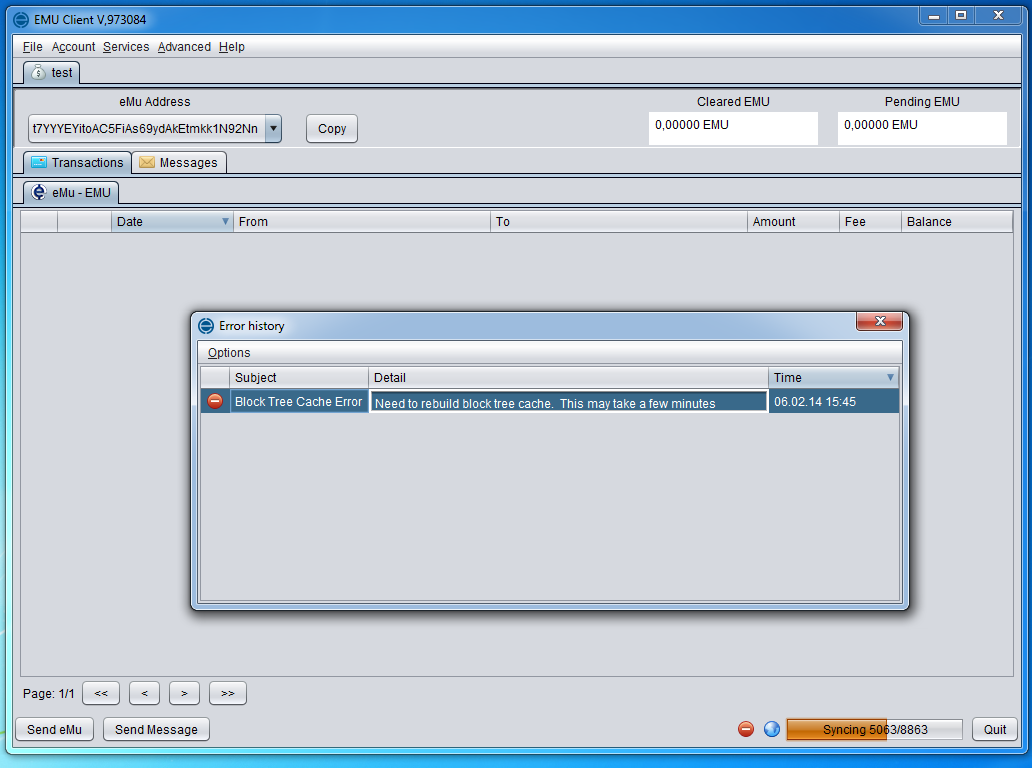Viewport: 1032px width, 768px height.
Task: Sort errors by the Time column
Action: coord(833,378)
